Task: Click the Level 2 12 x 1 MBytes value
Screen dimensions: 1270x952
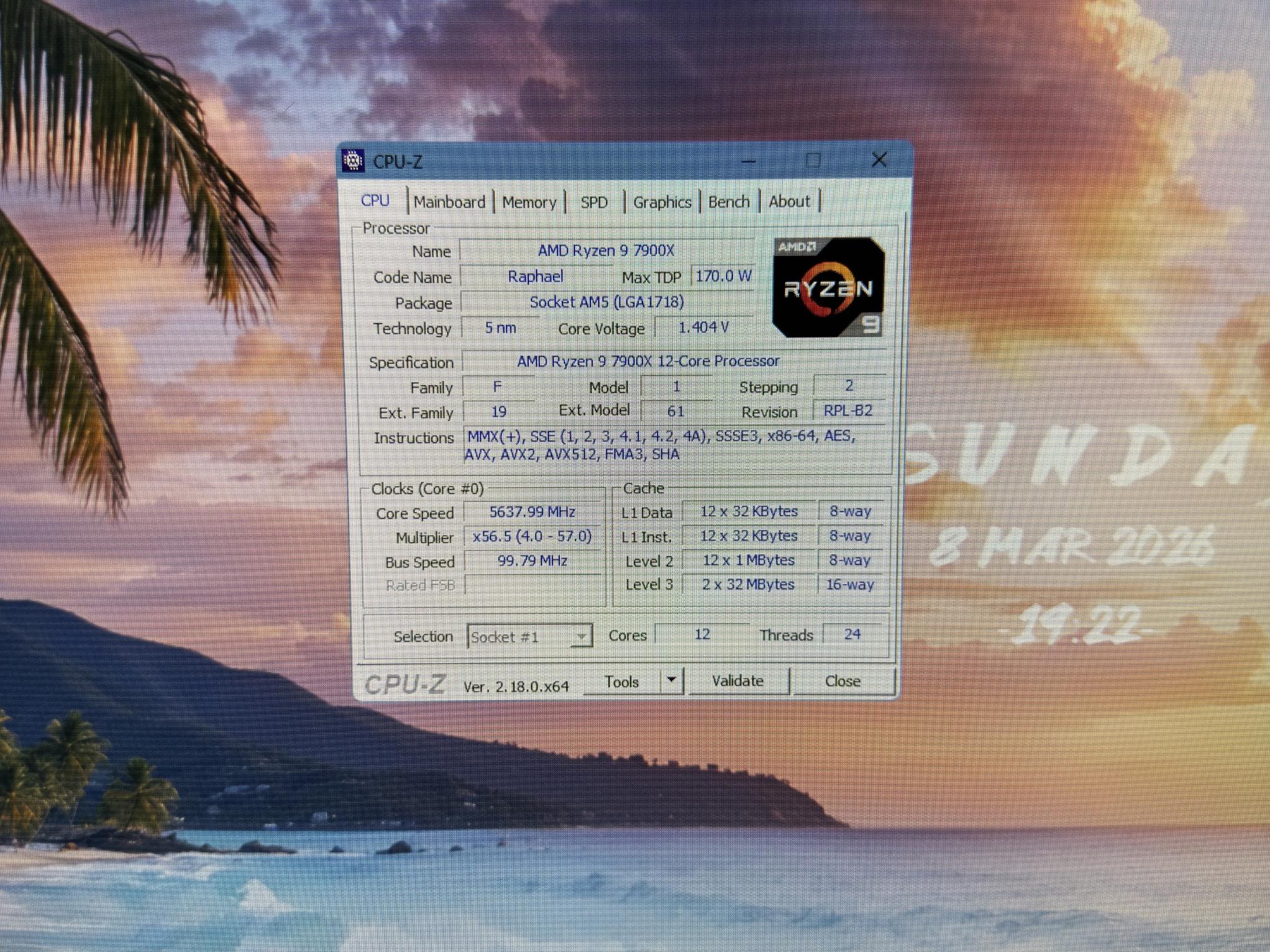Action: click(x=748, y=560)
